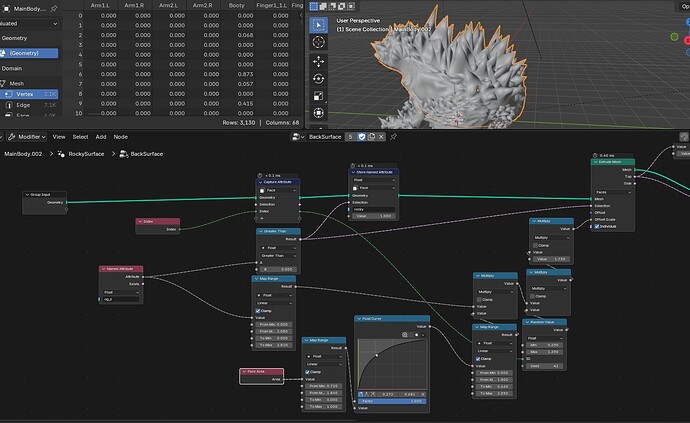This screenshot has height=423, width=690.
Task: Delete the selected Float Curve point
Action: (423, 394)
